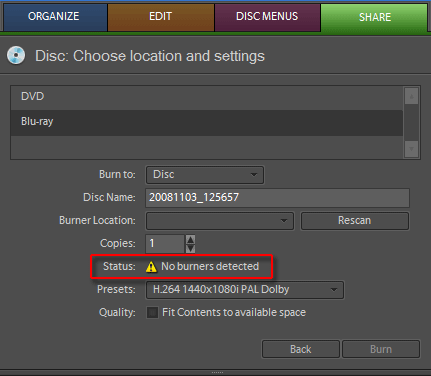Increase Copies with the up arrow
Screen dimensions: 431x376
[x=190, y=239]
